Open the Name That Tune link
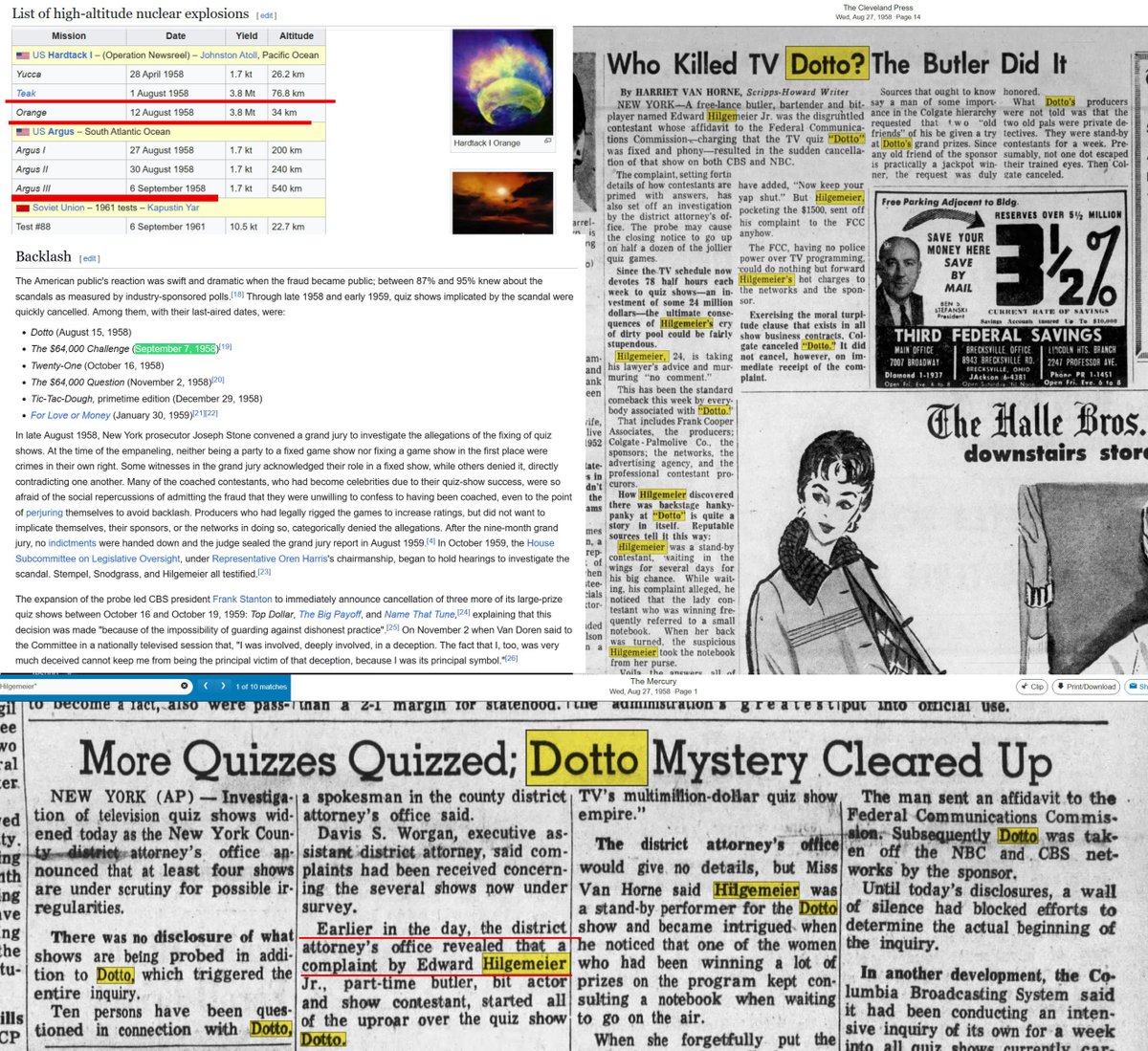1148x1051 pixels. (419, 614)
